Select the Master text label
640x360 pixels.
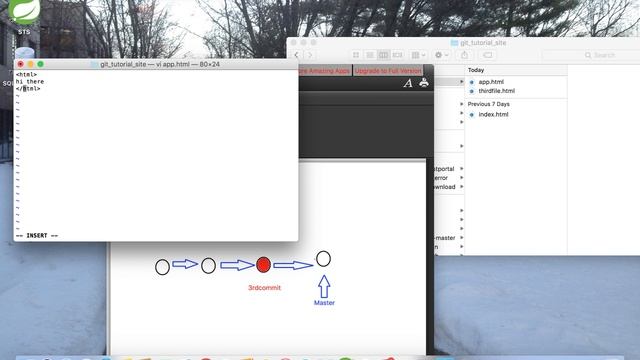(x=324, y=303)
